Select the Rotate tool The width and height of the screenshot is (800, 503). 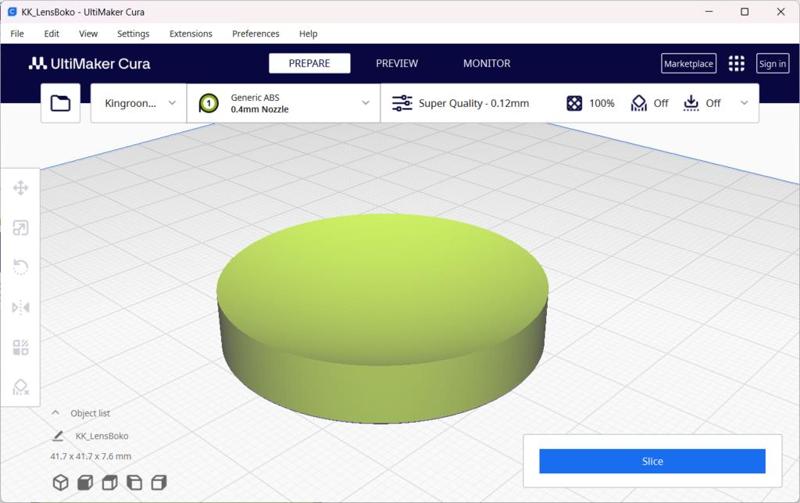(x=20, y=267)
